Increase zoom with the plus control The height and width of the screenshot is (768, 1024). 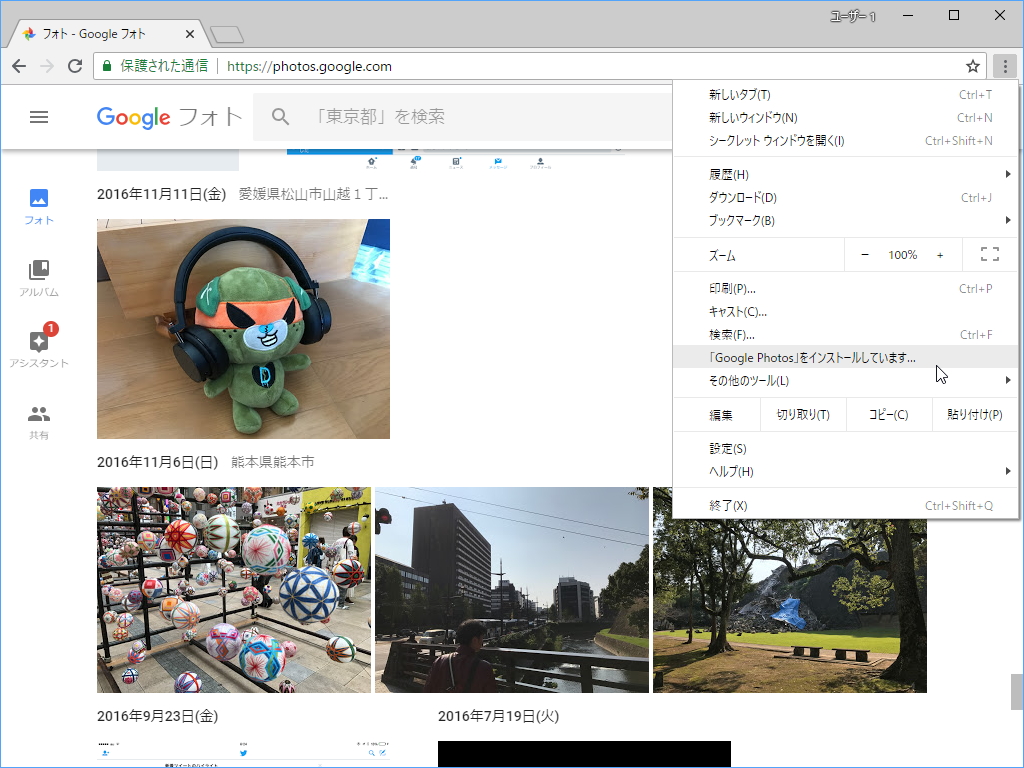[x=940, y=254]
